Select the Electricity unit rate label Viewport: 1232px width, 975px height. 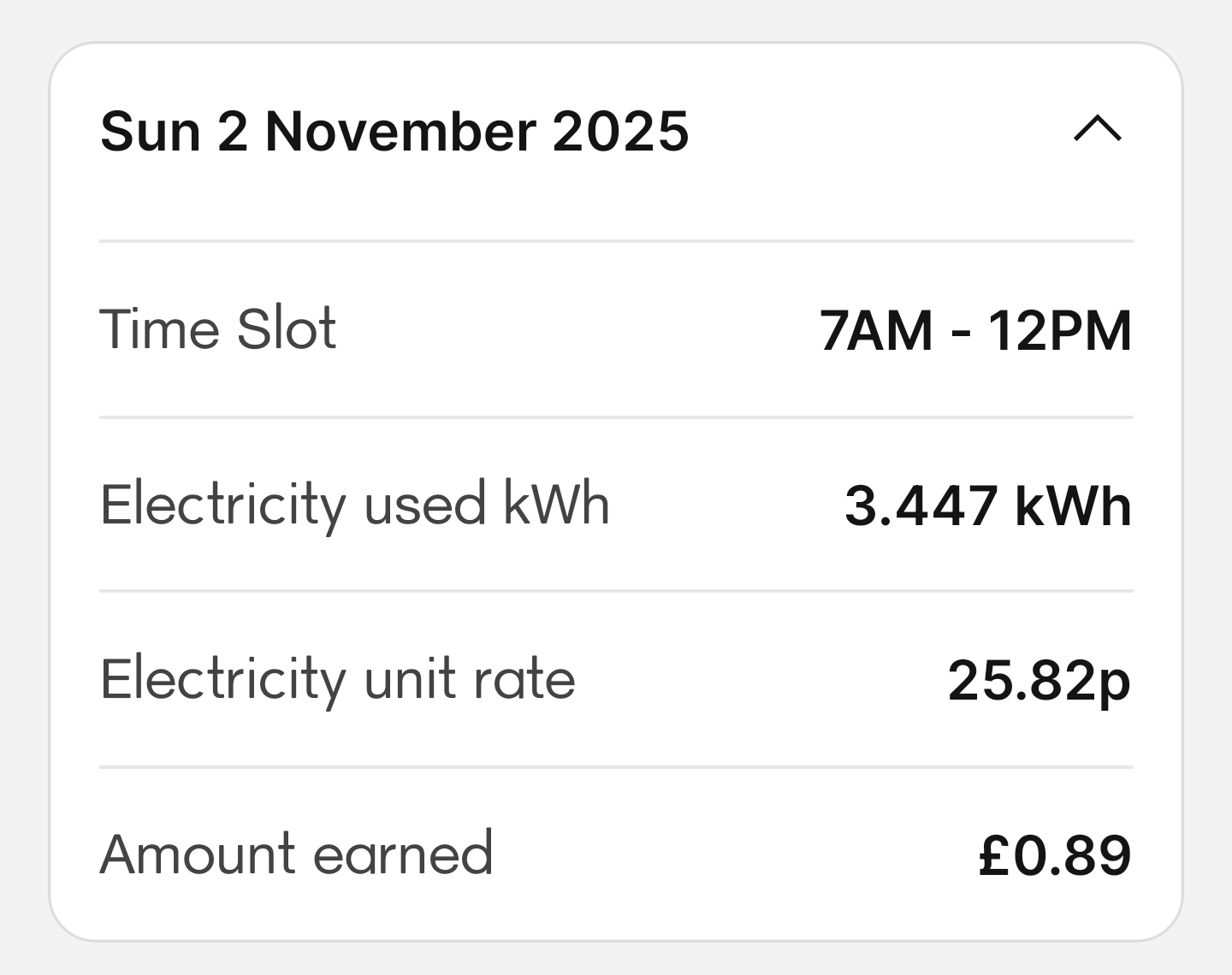[338, 680]
